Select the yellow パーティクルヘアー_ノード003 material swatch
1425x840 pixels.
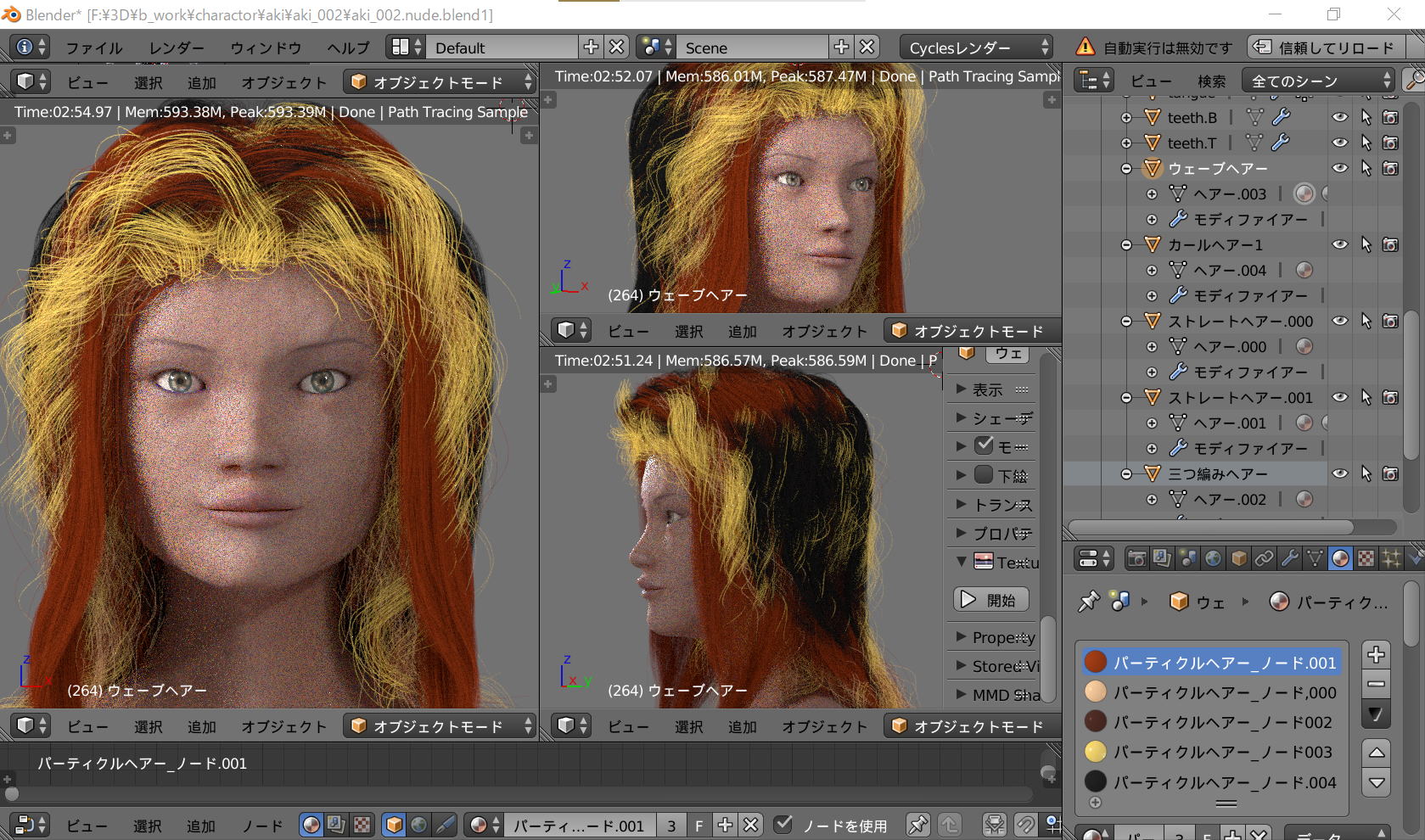1096,752
